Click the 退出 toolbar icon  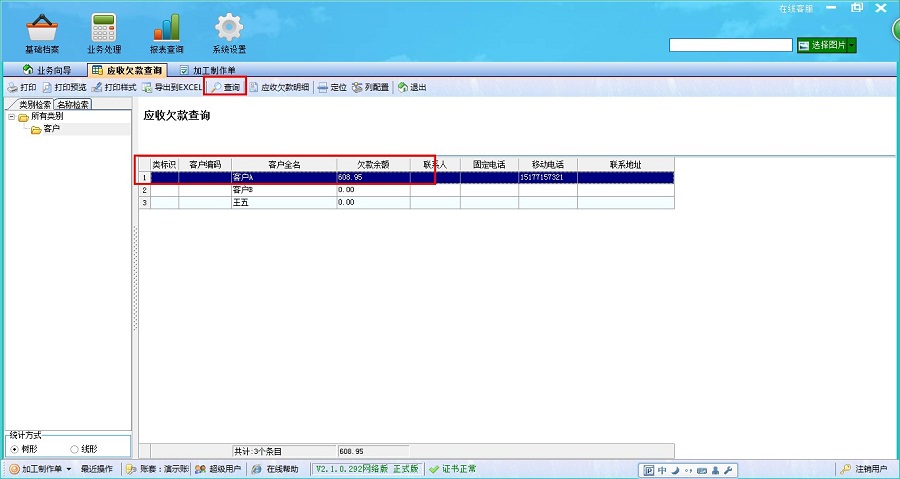[x=412, y=88]
